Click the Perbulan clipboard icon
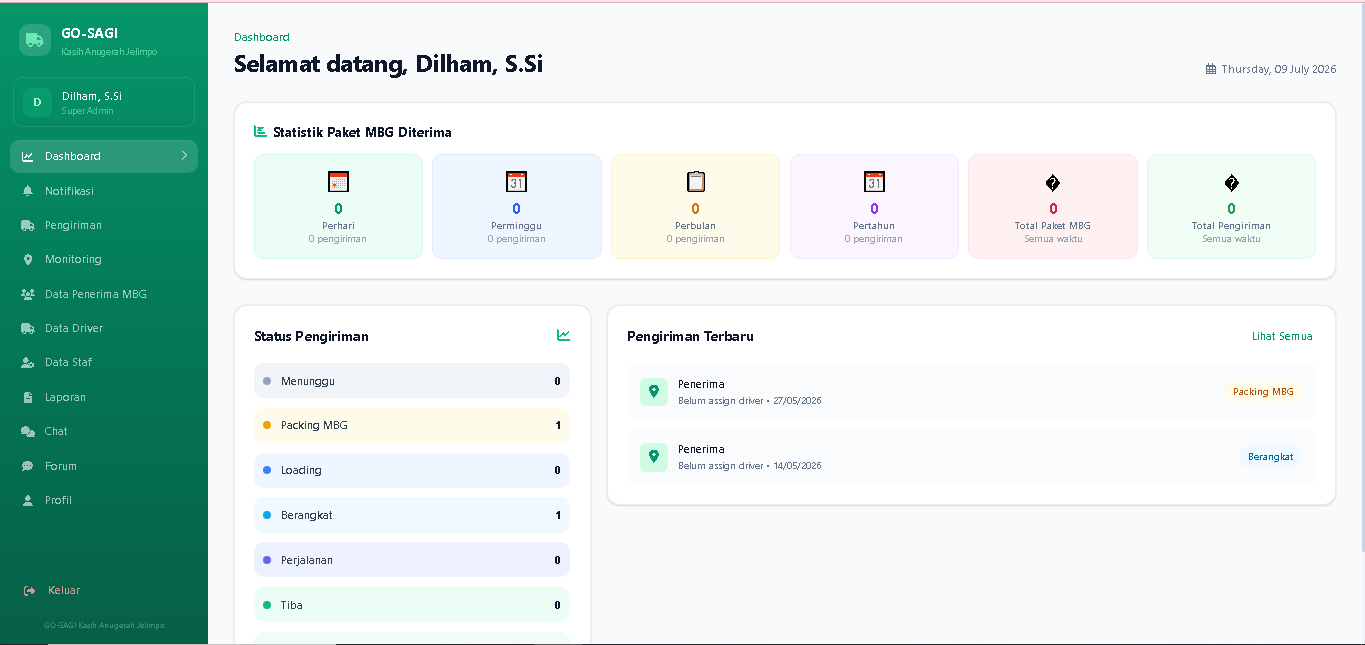The width and height of the screenshot is (1365, 645). 696,182
